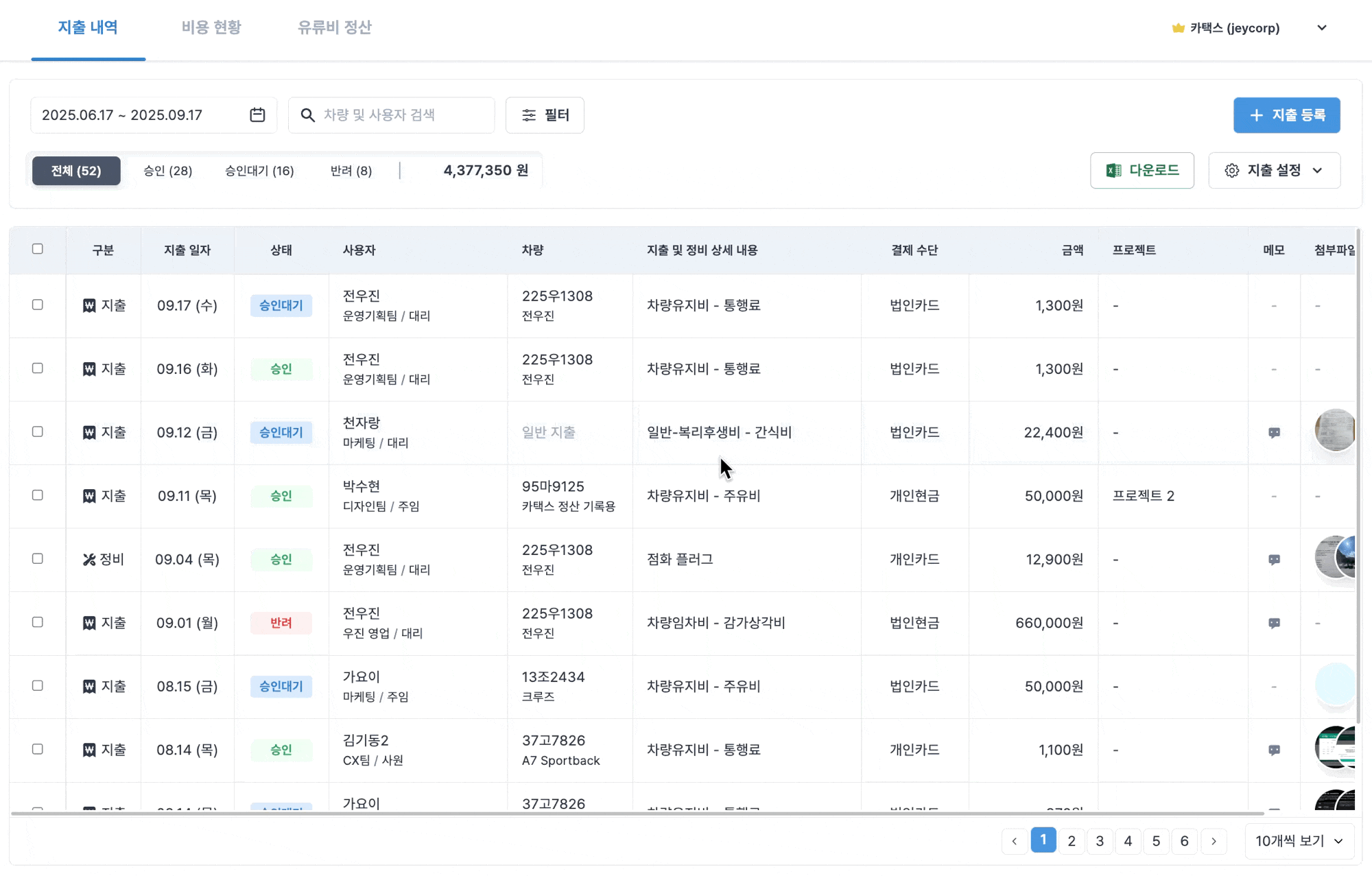
Task: Open memo icon for 간식비 row
Action: tap(1274, 433)
